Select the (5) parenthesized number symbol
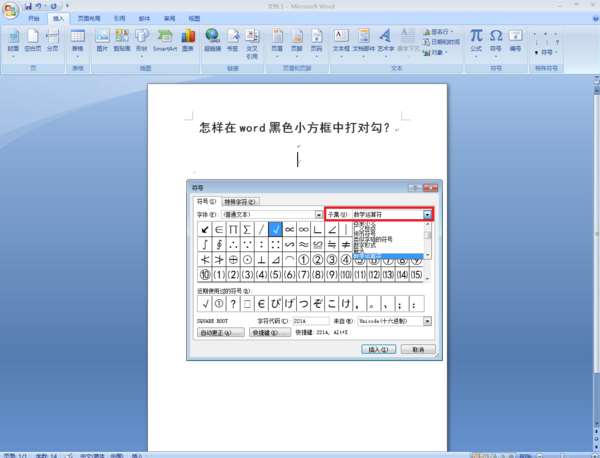Image resolution: width=600 pixels, height=458 pixels. click(x=276, y=274)
